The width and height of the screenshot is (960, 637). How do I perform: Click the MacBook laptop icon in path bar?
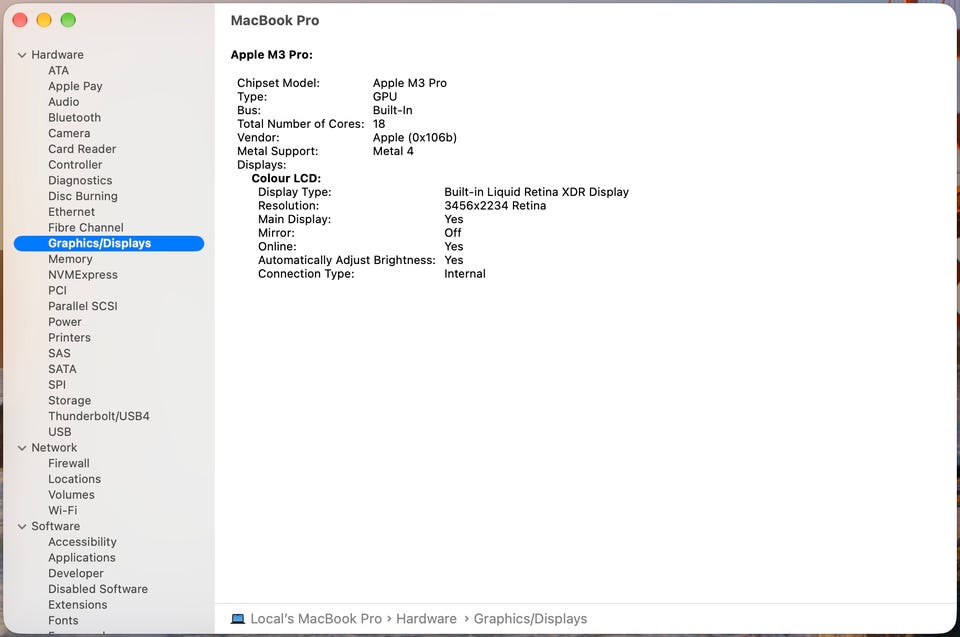tap(238, 619)
